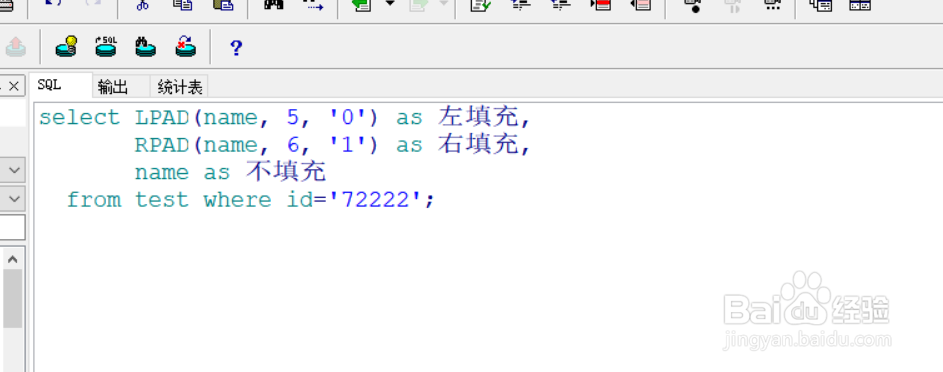Click the Replace icon with dotted arrow
The height and width of the screenshot is (372, 943).
[x=313, y=4]
